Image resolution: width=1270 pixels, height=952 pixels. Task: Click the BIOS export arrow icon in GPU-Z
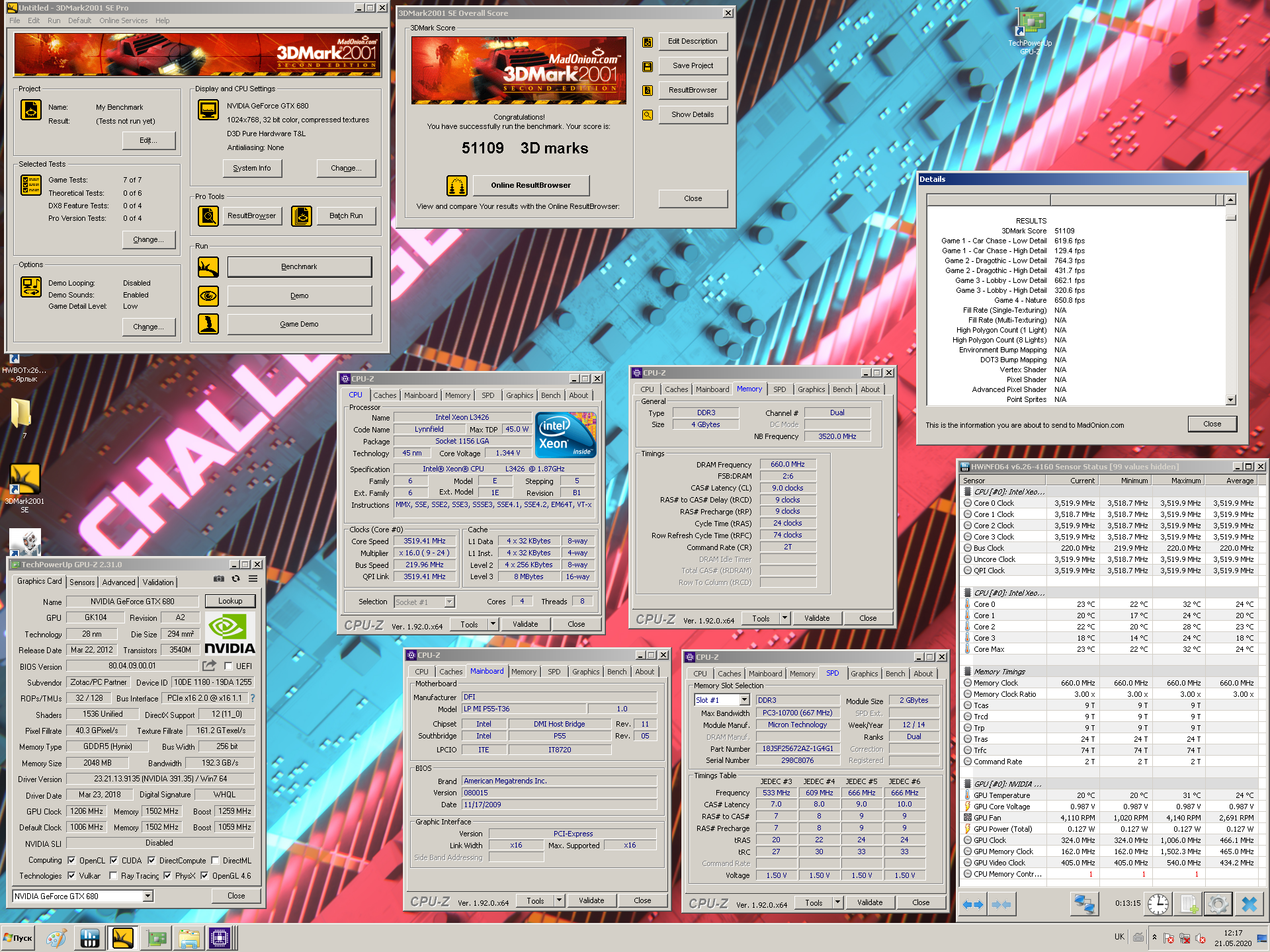pos(210,666)
